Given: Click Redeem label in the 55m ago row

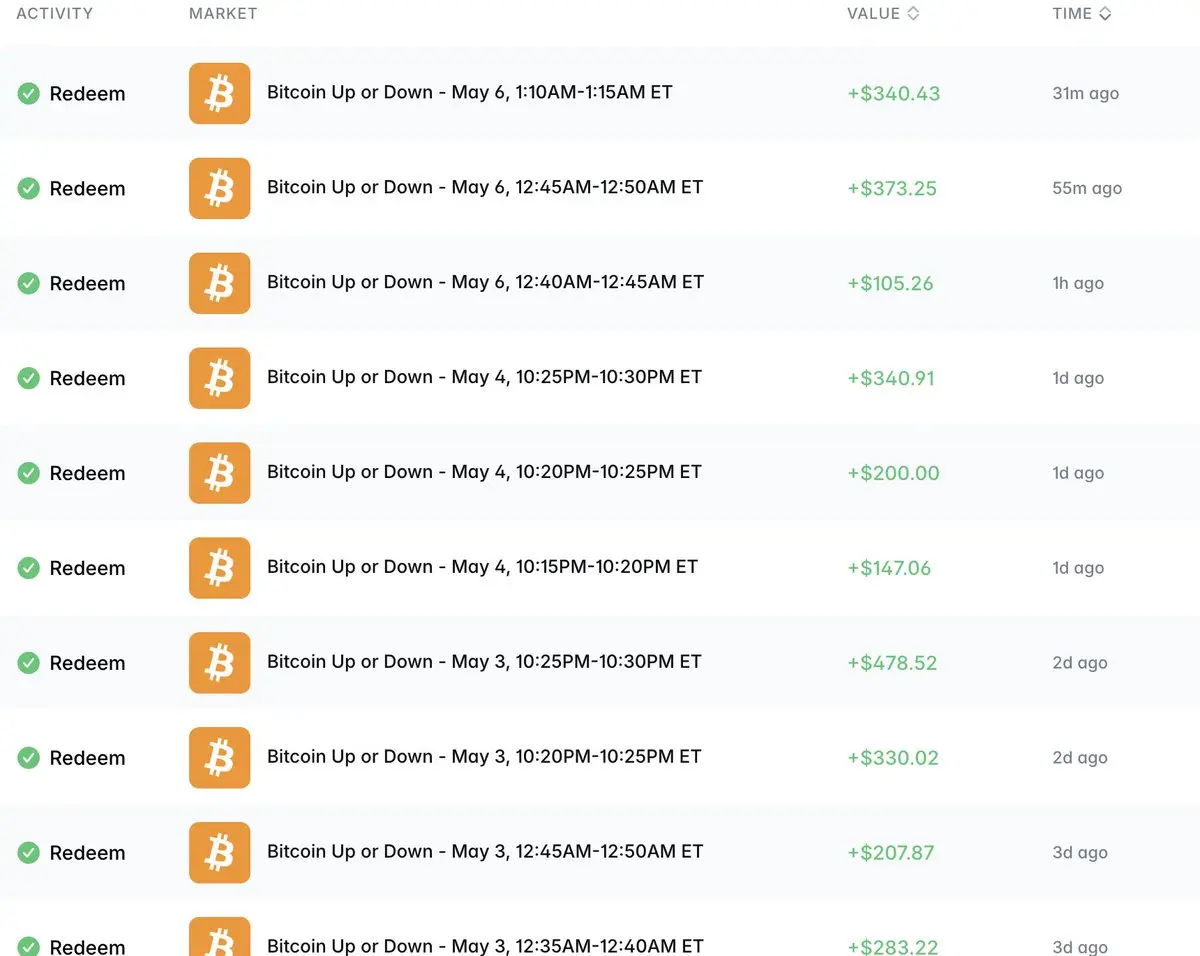Looking at the screenshot, I should coord(88,189).
